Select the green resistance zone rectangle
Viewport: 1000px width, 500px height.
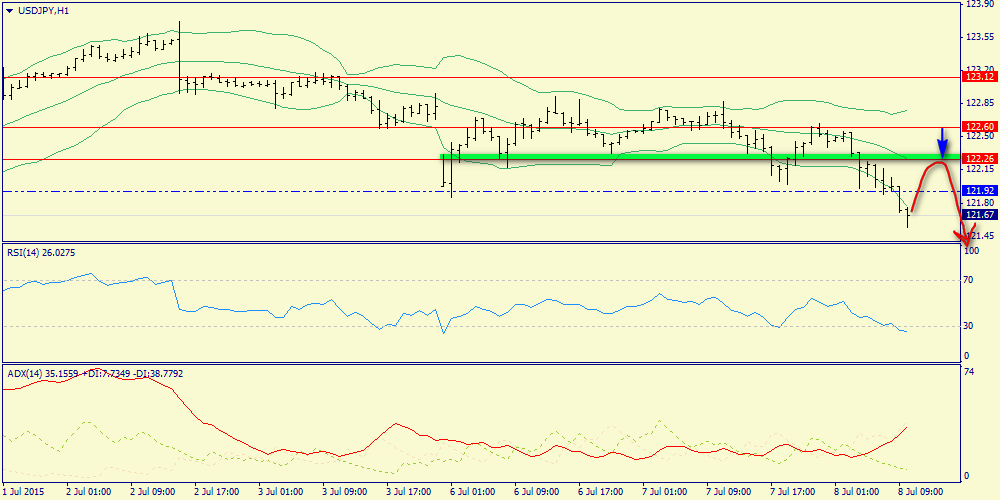[680, 156]
